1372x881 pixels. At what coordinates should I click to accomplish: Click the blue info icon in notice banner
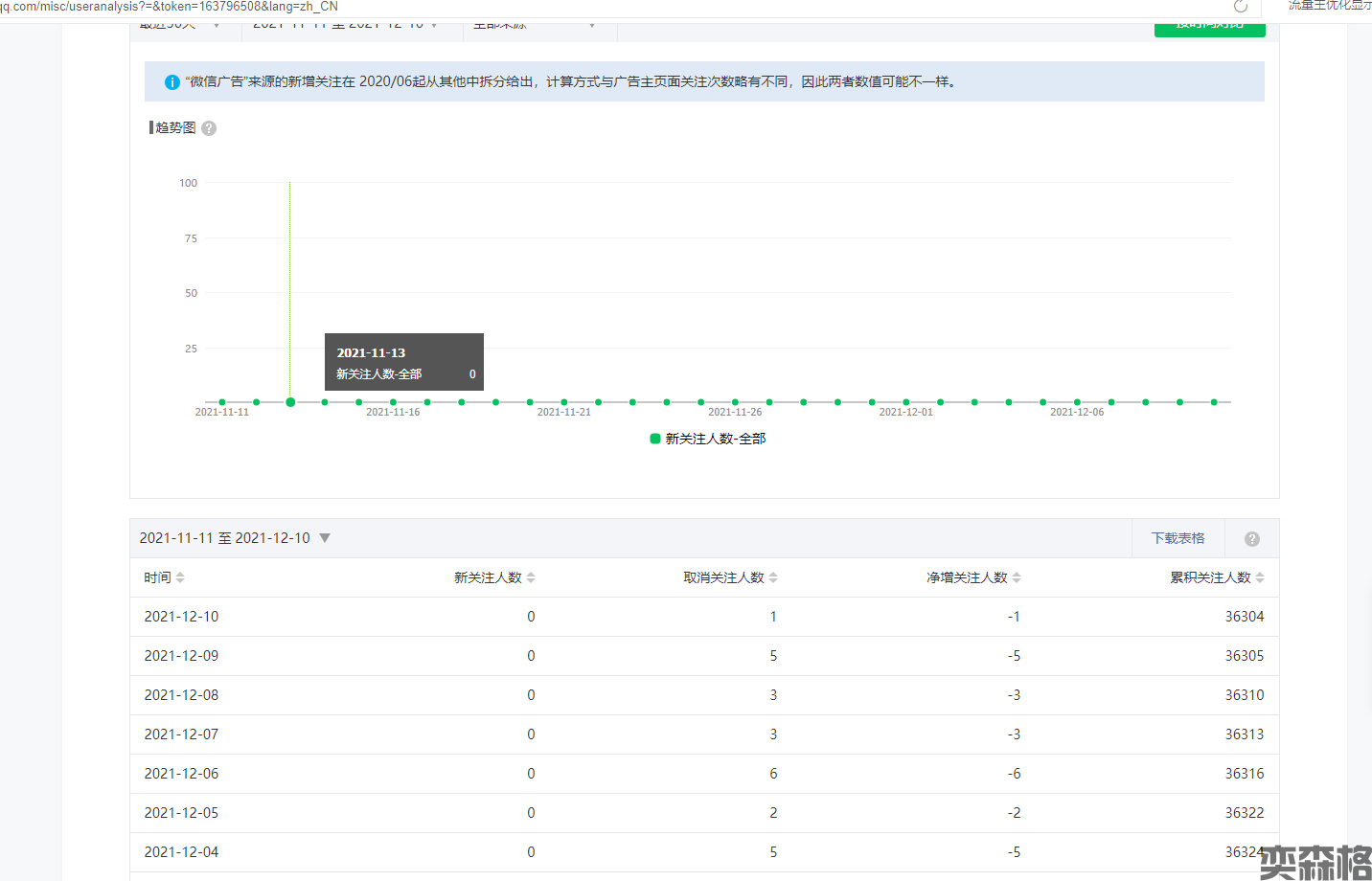(172, 82)
